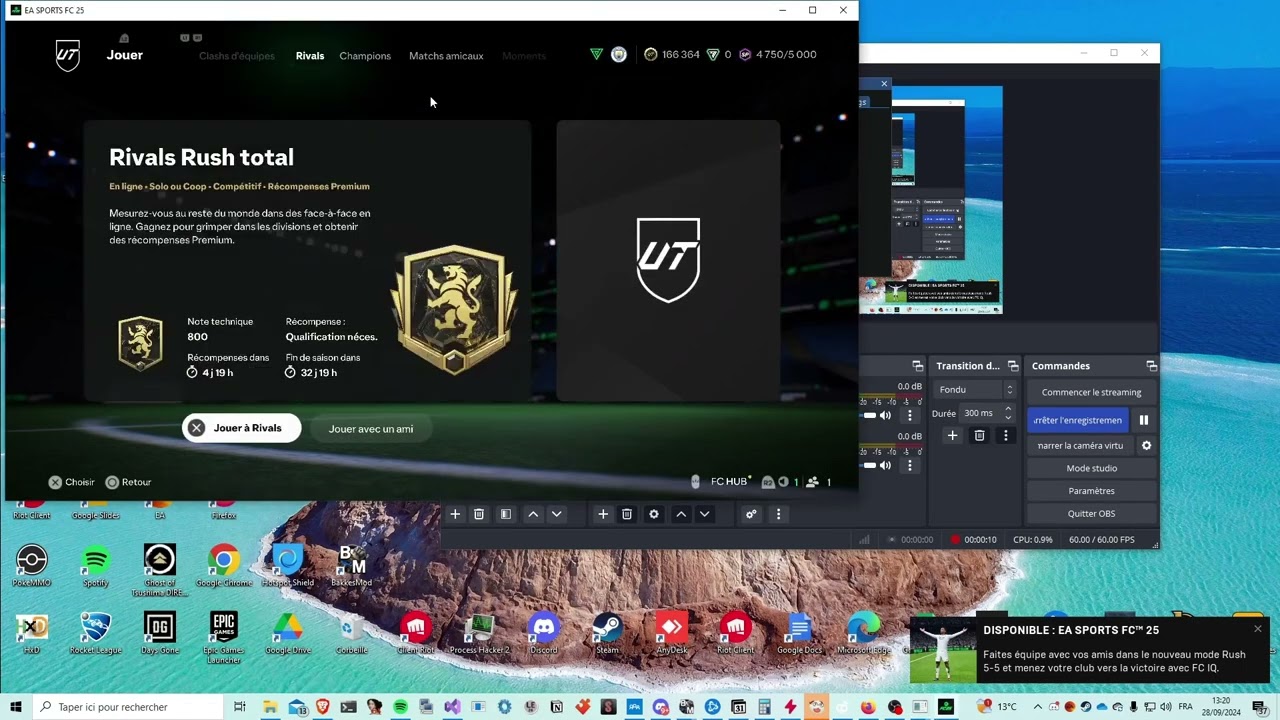Viewport: 1280px width, 720px height.
Task: Open second audio channel three-dot menu
Action: [x=909, y=465]
